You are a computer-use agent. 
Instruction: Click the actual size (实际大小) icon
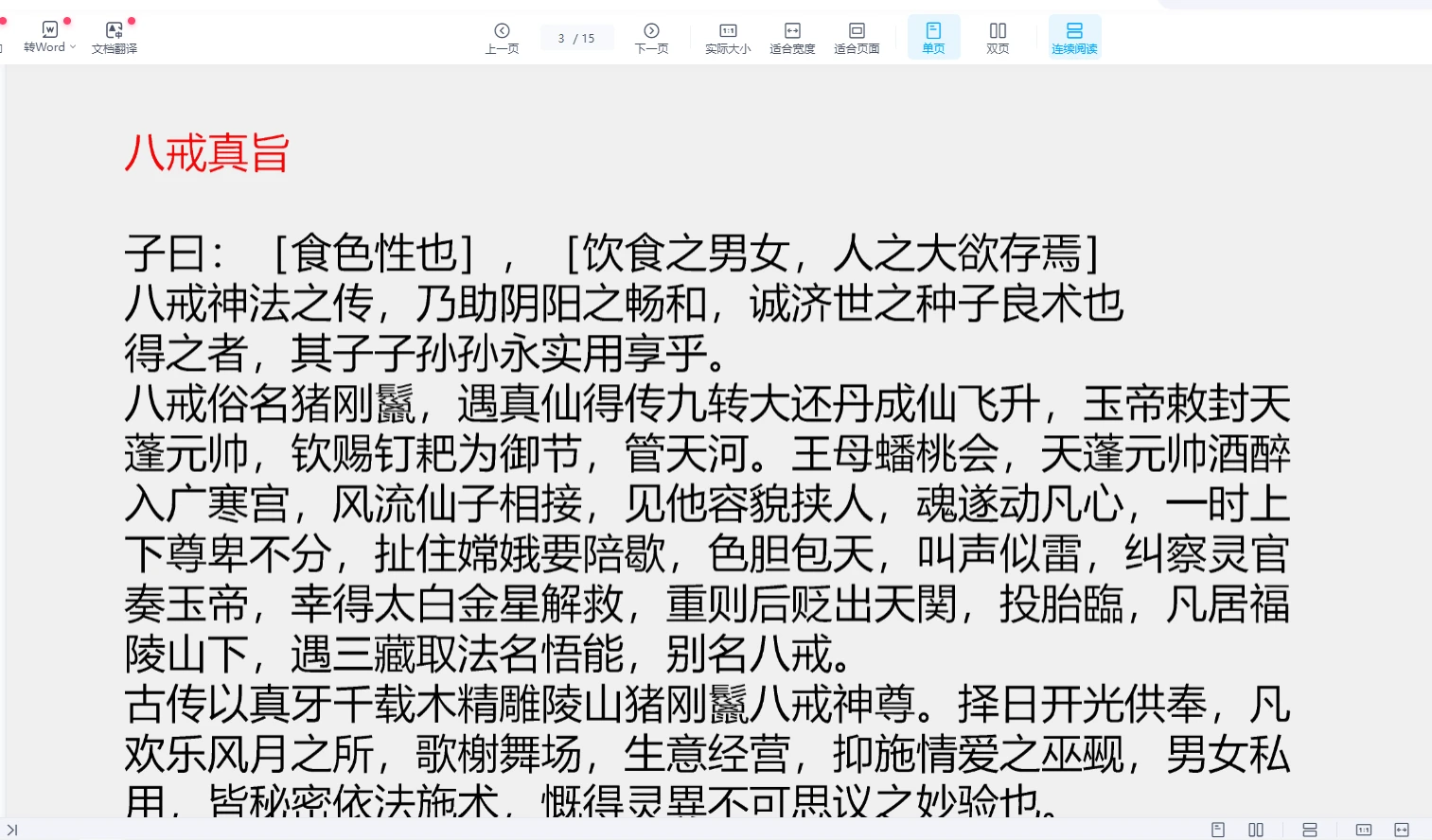click(728, 38)
